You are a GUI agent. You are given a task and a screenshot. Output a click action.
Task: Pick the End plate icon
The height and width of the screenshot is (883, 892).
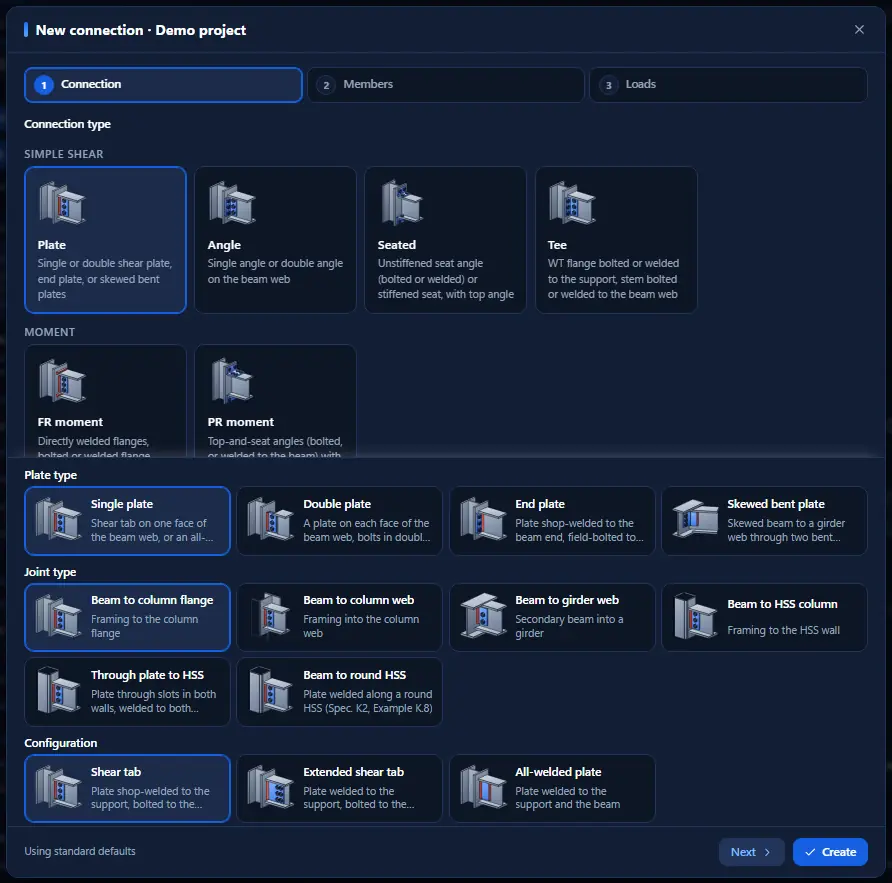(x=483, y=519)
